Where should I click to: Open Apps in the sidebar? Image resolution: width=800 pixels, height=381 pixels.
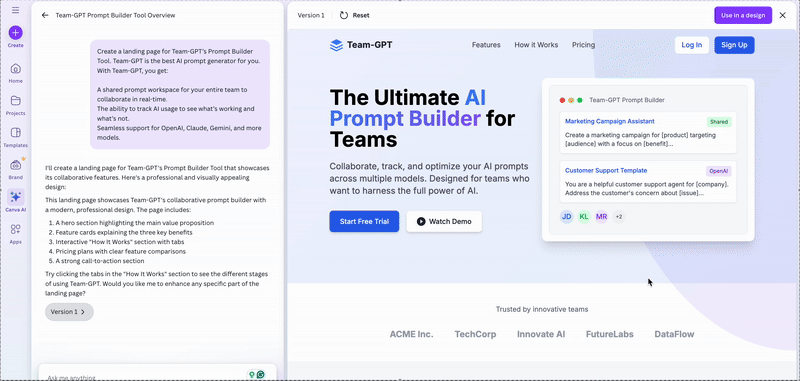click(x=15, y=234)
